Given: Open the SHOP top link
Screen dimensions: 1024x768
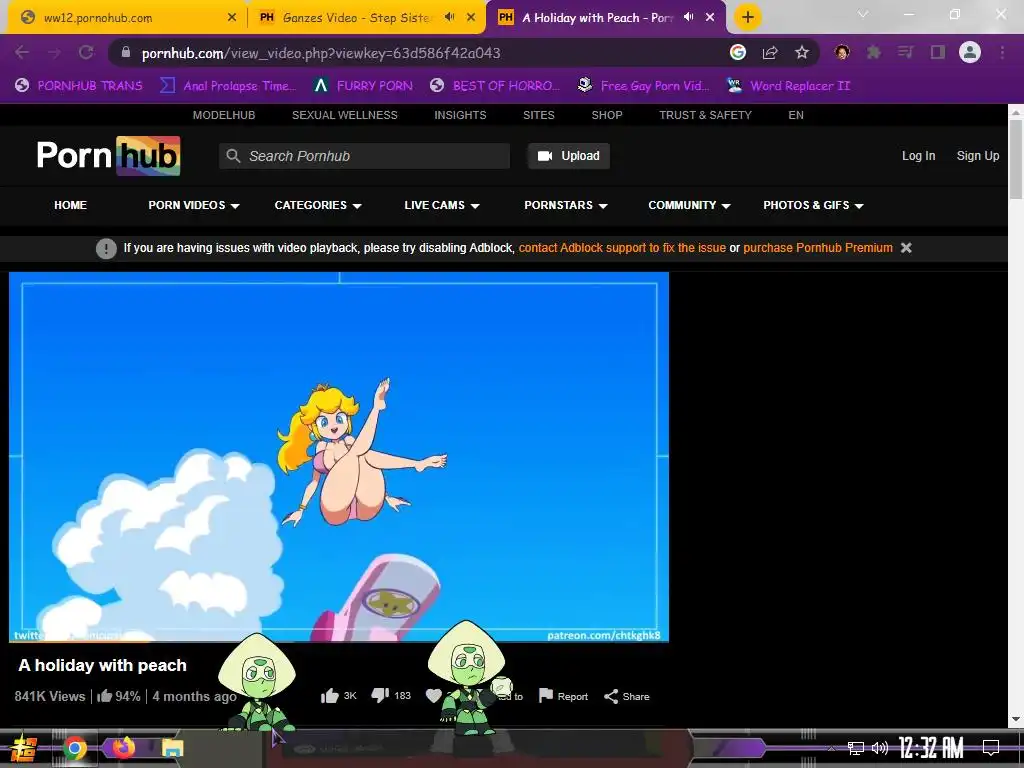Looking at the screenshot, I should (x=607, y=115).
